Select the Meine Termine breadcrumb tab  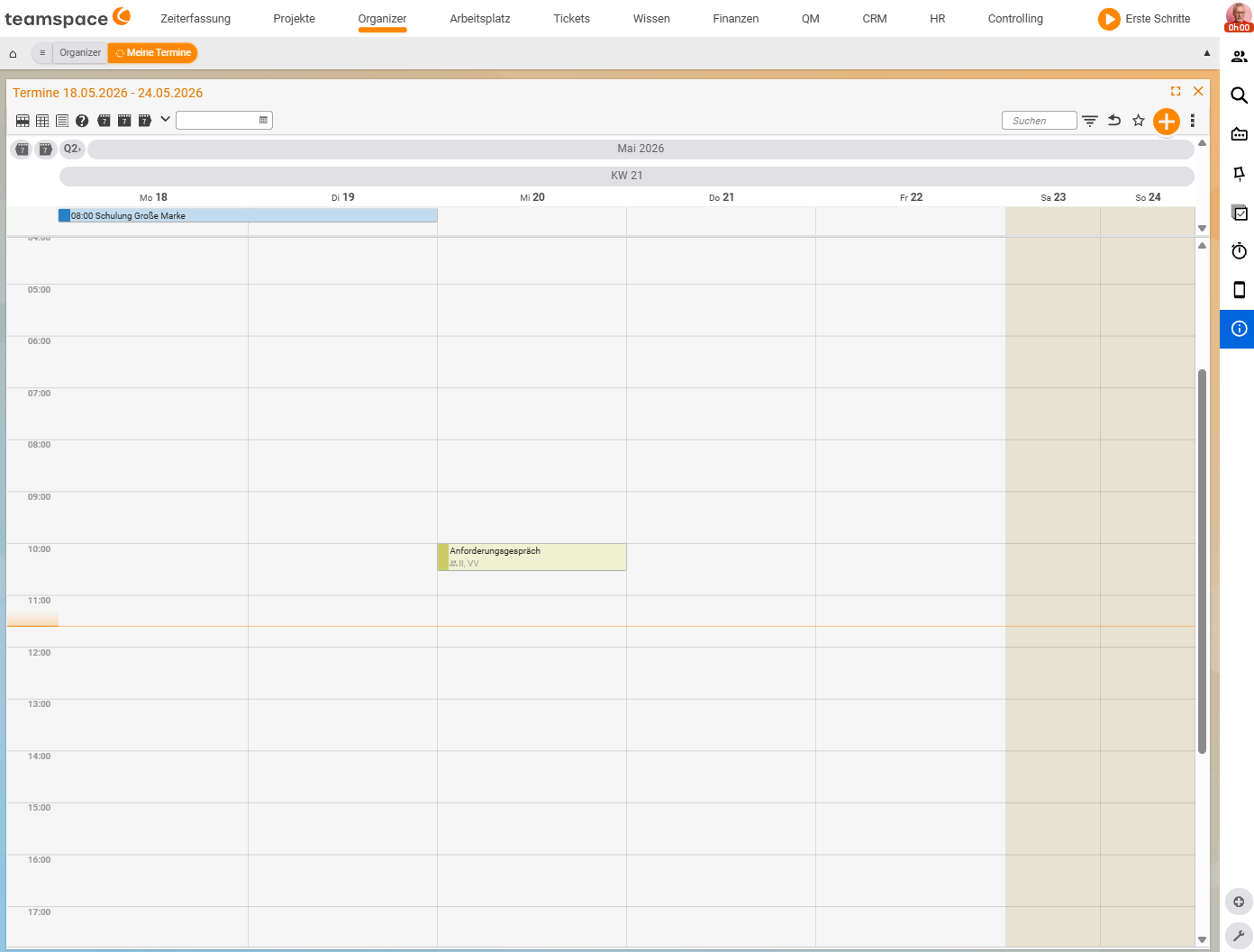(153, 53)
